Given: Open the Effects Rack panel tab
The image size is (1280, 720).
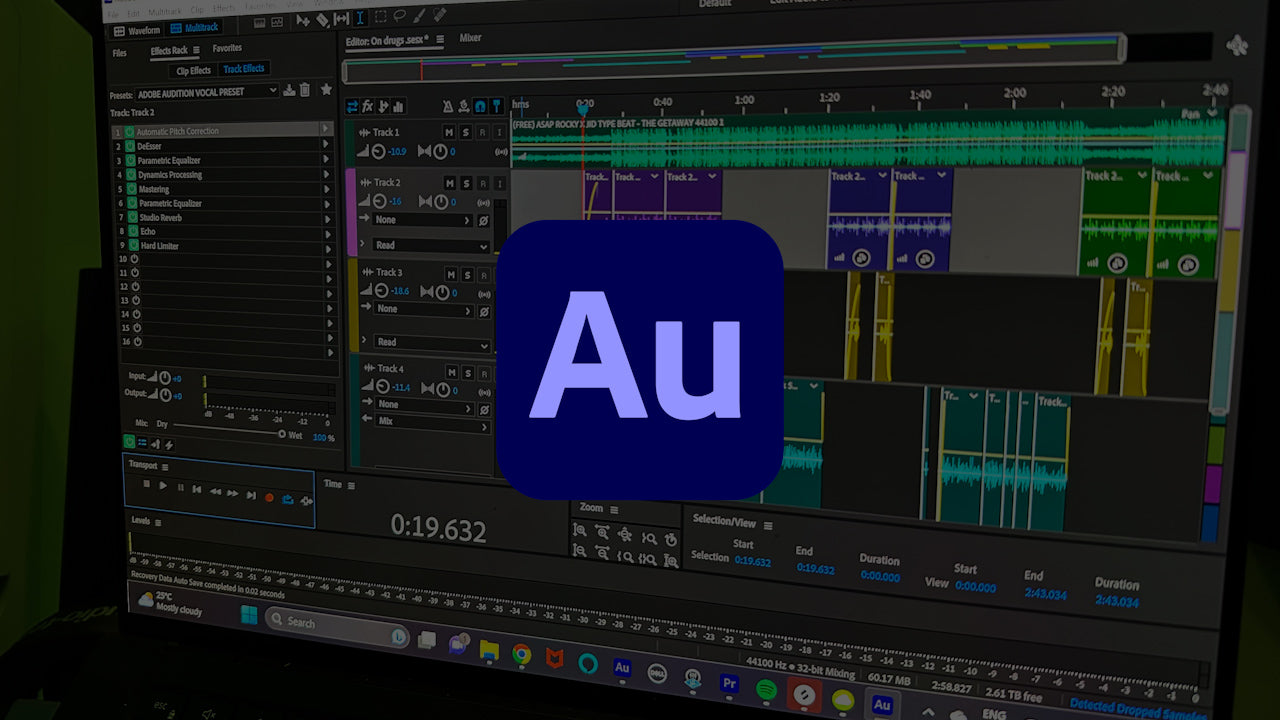Looking at the screenshot, I should (169, 51).
